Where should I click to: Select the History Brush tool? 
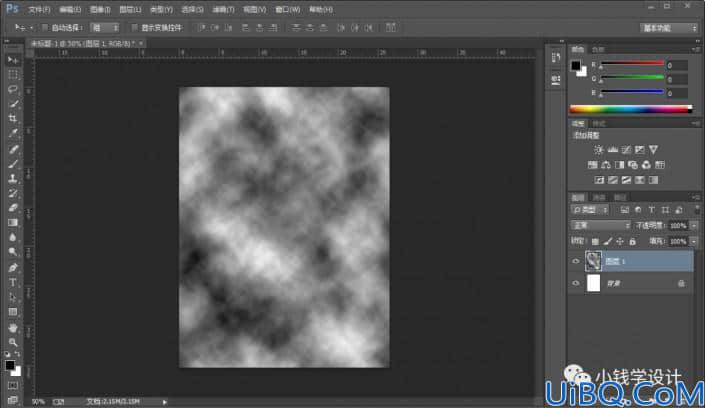[x=13, y=193]
